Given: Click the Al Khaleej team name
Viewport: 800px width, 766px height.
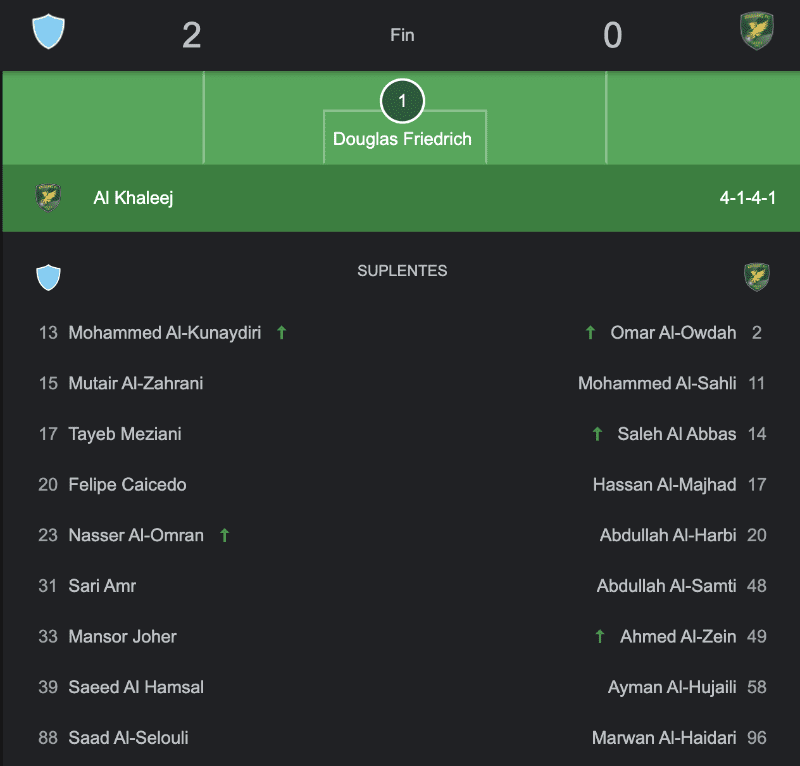Looking at the screenshot, I should click(x=133, y=198).
